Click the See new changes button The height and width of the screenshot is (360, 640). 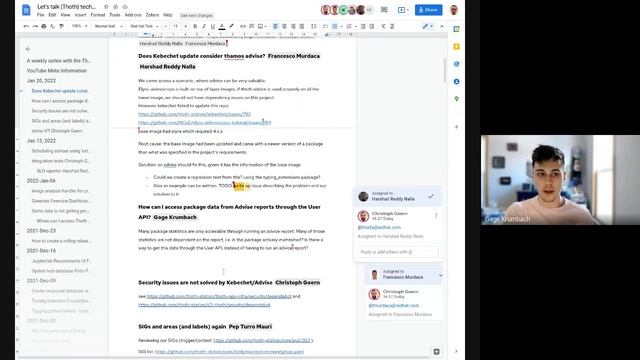pyautogui.click(x=197, y=16)
